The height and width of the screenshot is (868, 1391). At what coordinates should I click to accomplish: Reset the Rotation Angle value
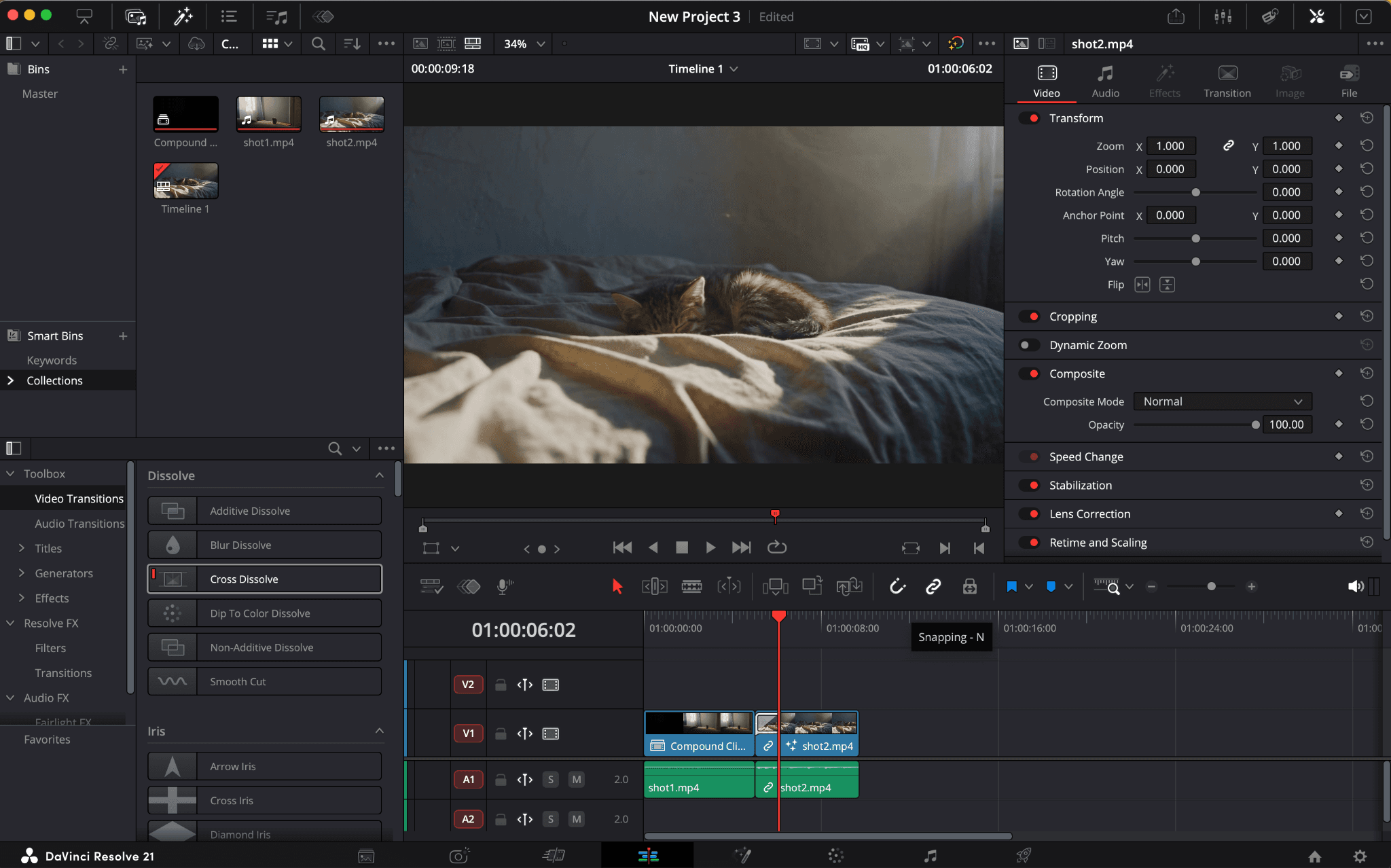coord(1367,192)
